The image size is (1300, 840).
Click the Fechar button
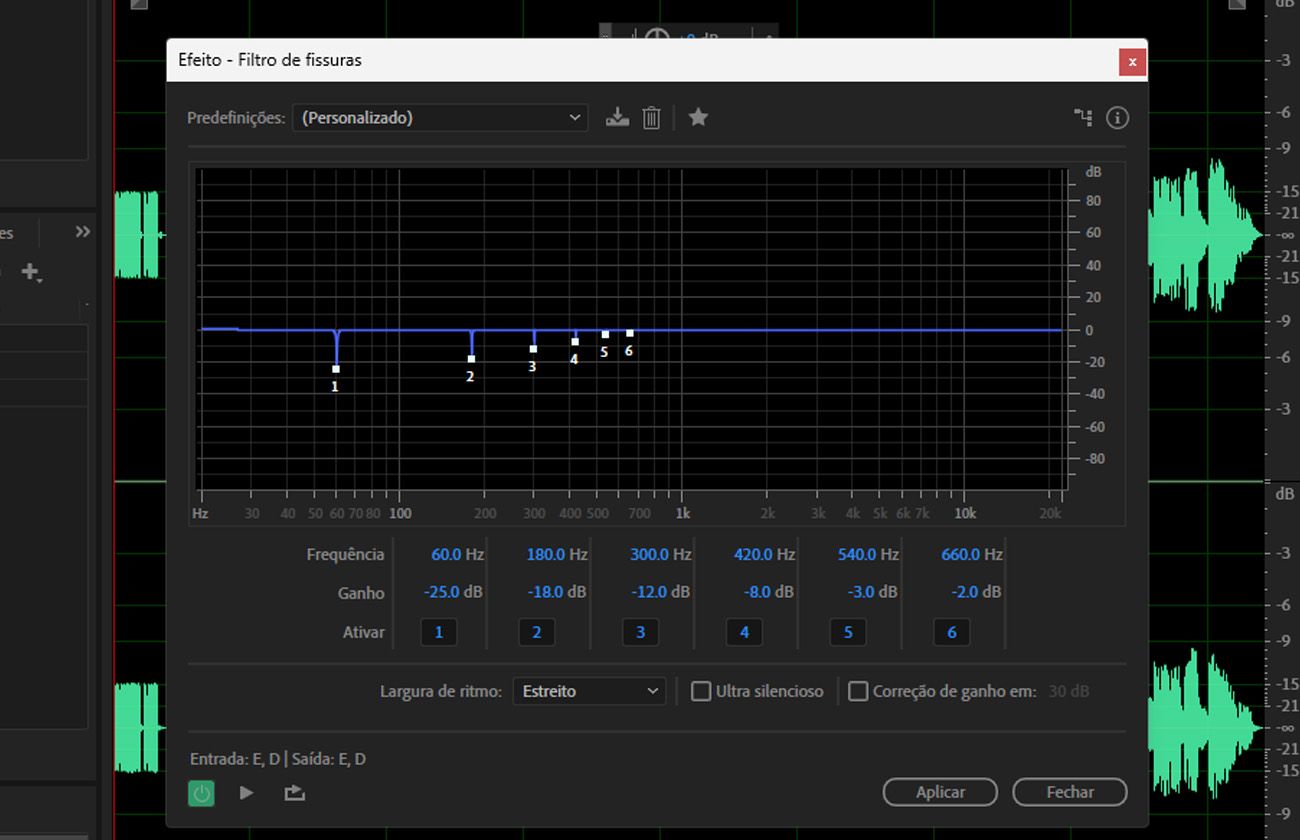pyautogui.click(x=1070, y=792)
